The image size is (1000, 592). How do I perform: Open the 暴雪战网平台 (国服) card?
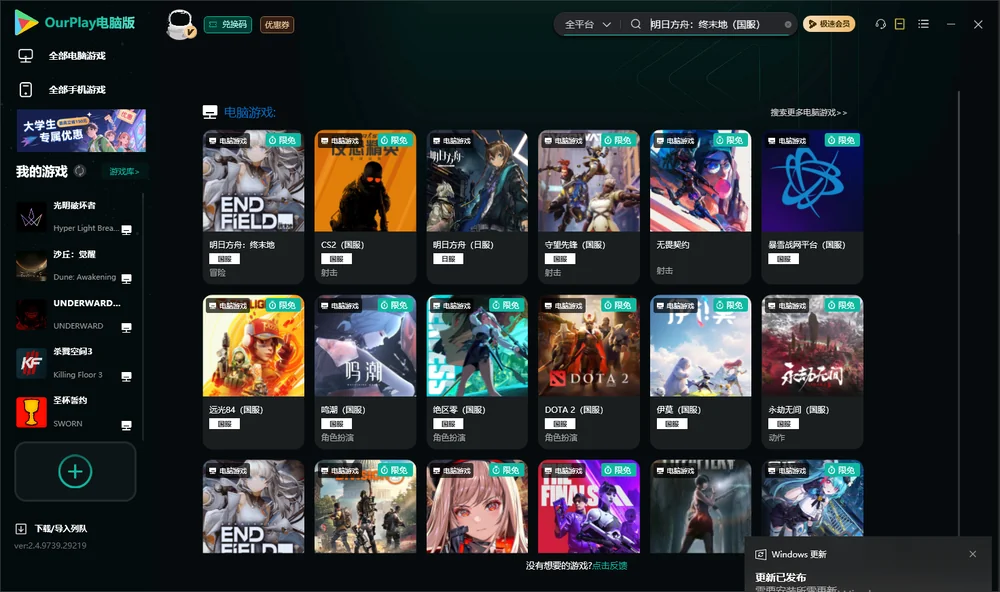pos(812,207)
